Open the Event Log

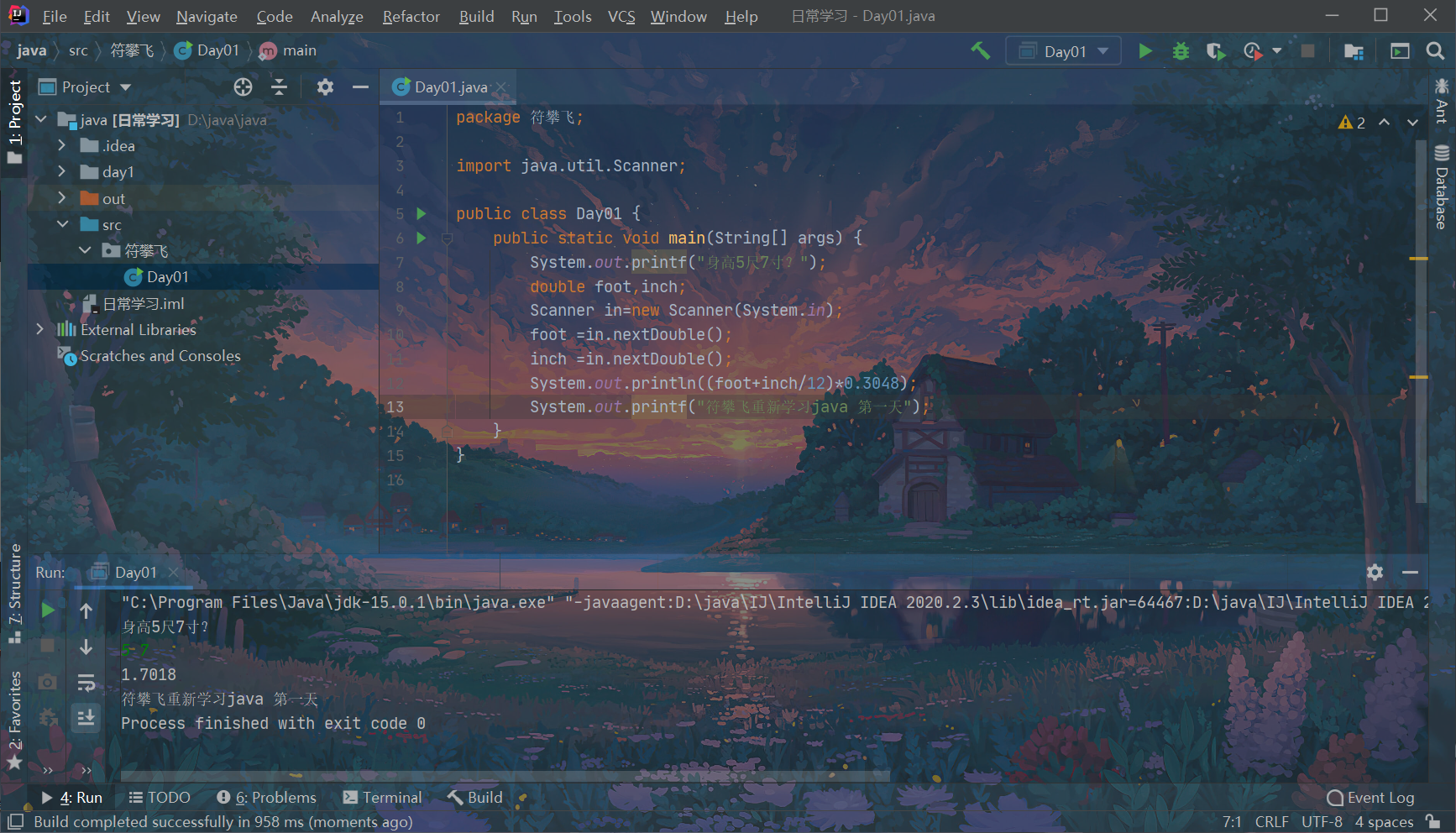[x=1370, y=798]
